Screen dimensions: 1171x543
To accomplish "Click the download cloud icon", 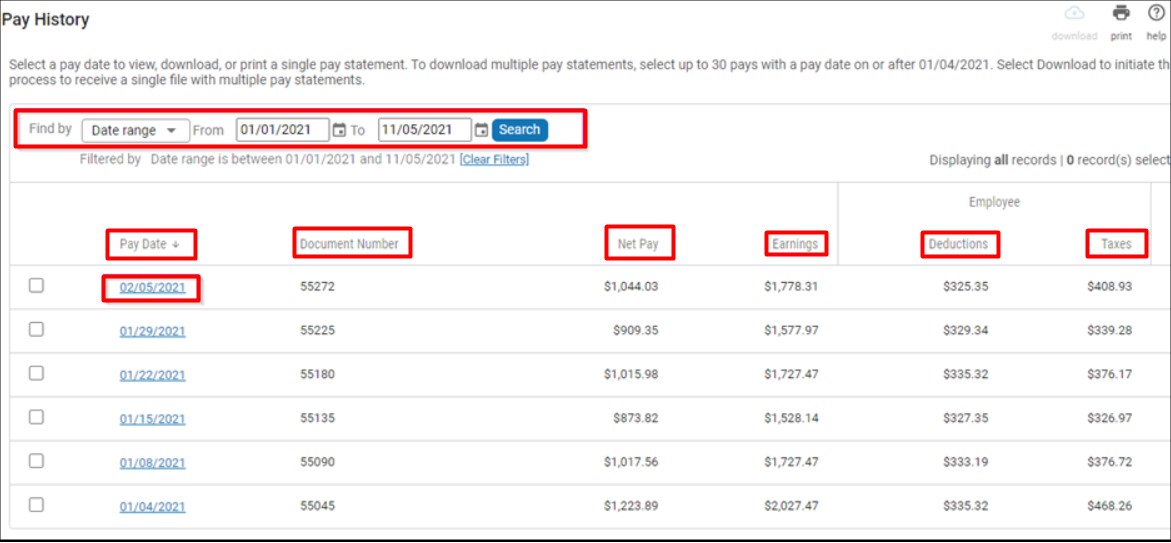I will pos(1074,14).
